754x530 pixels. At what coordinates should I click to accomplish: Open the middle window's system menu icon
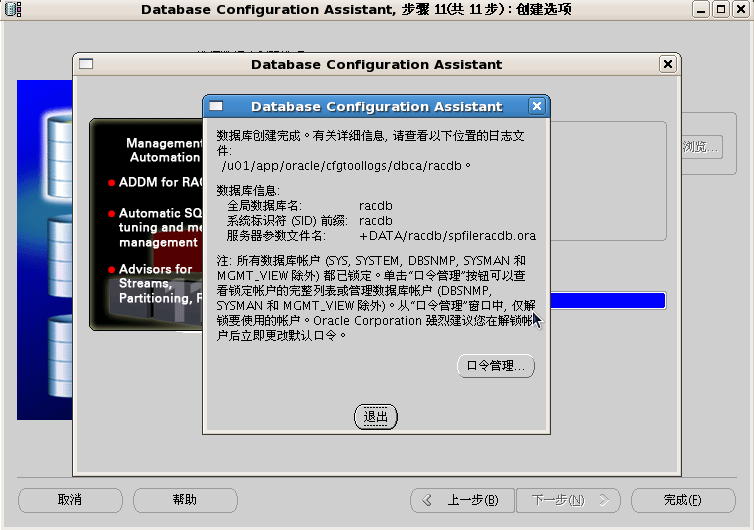(86, 64)
